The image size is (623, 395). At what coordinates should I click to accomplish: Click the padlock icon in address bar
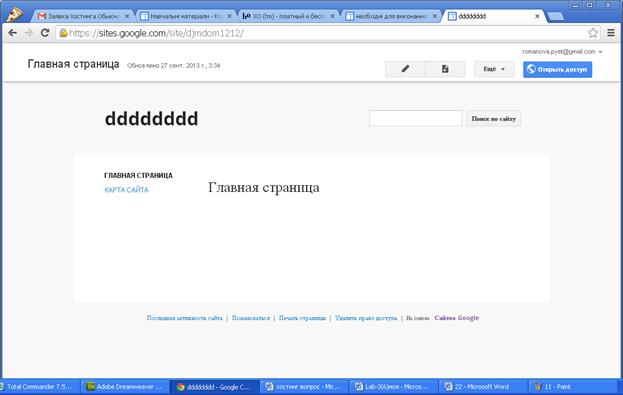63,33
